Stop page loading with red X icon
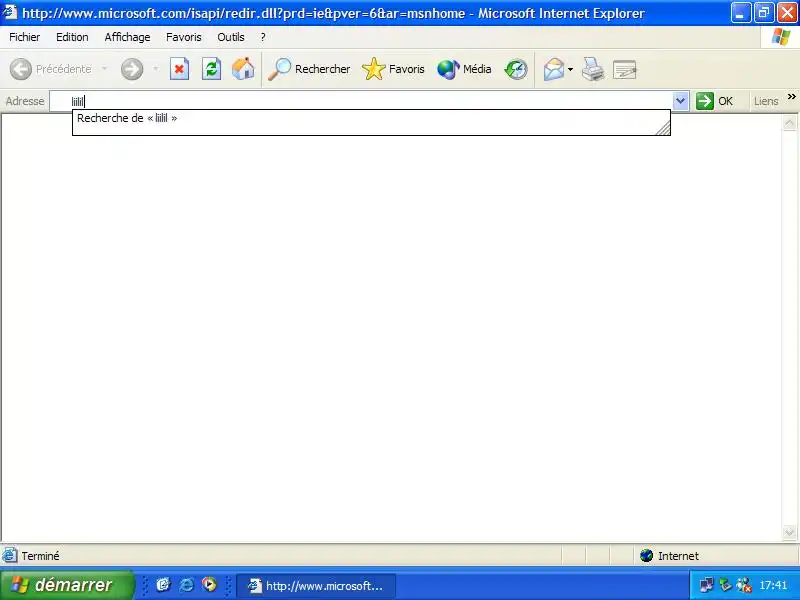Screen dimensions: 800x600 (x=179, y=69)
